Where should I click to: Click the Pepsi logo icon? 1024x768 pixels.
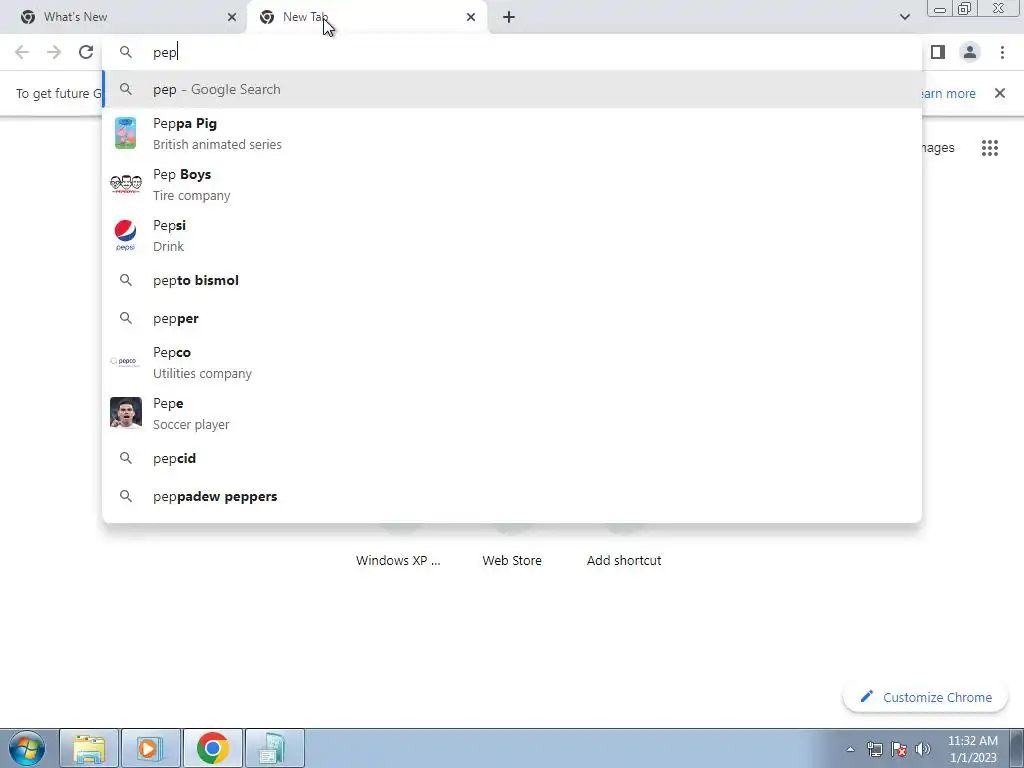pos(125,235)
